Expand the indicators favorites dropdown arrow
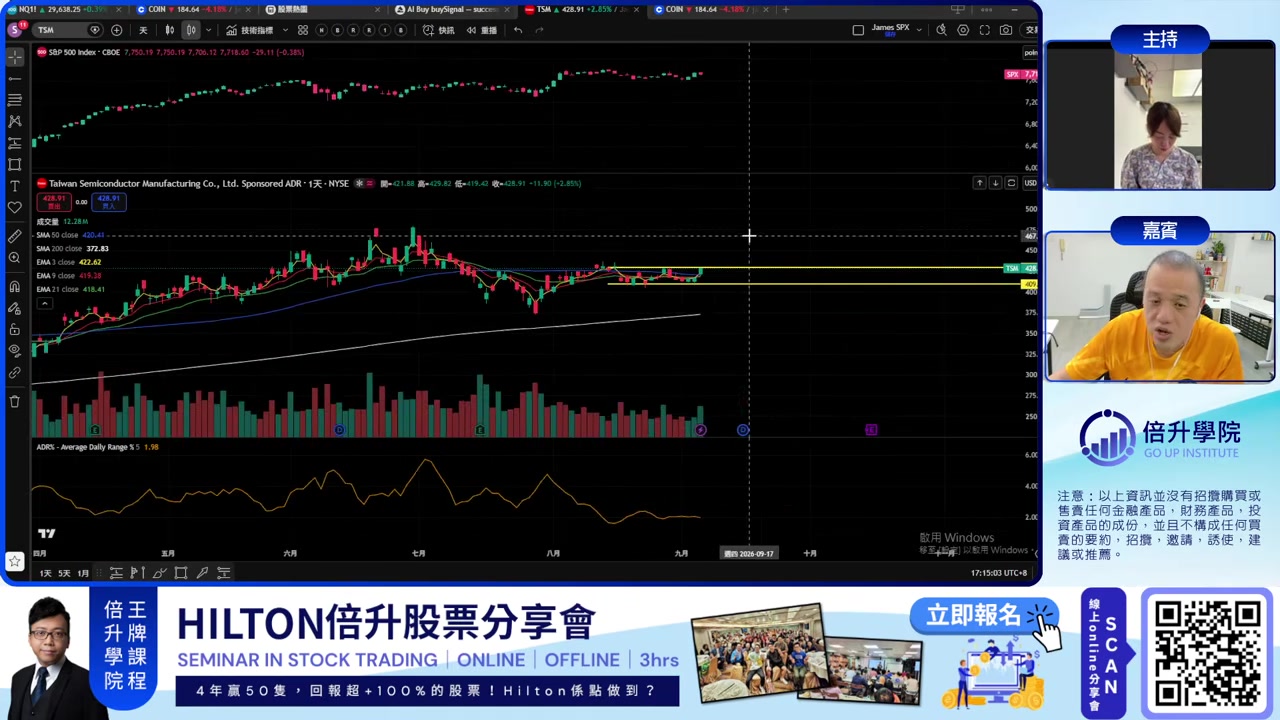Image resolution: width=1280 pixels, height=720 pixels. point(285,30)
